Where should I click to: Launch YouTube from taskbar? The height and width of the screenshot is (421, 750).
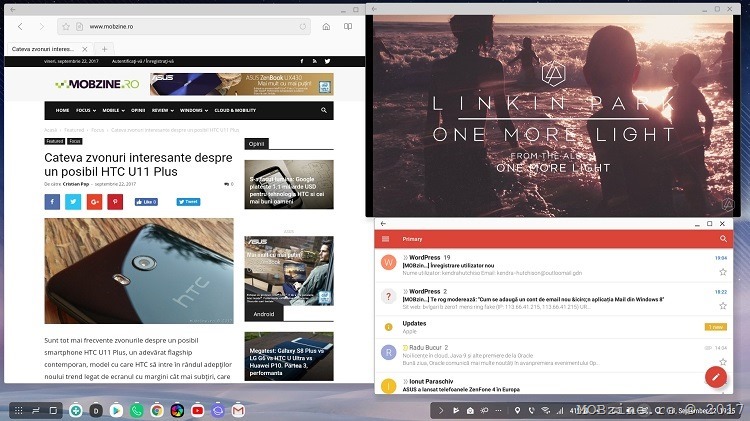coord(197,410)
